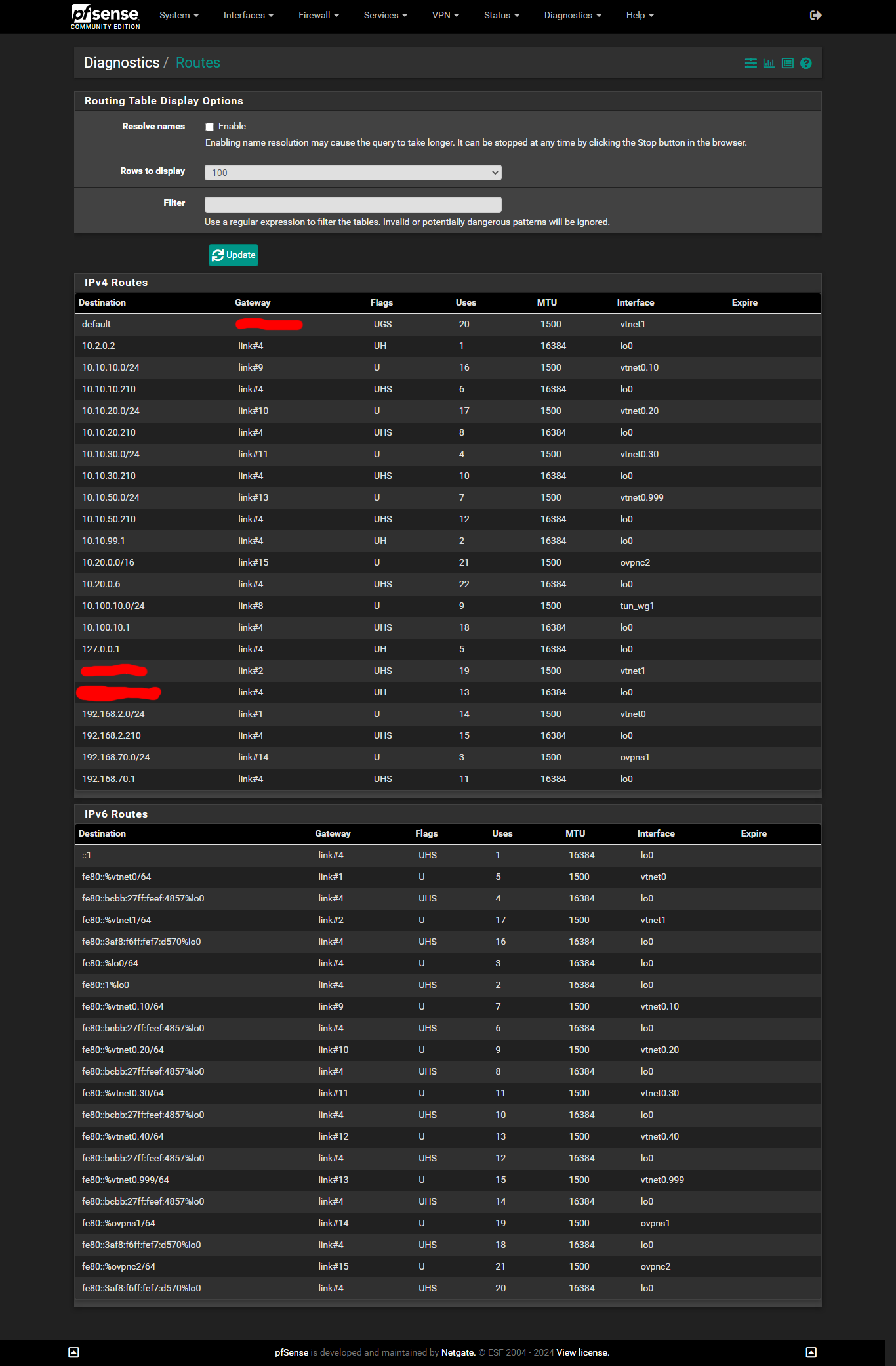
Task: Enable the Resolve names checkbox
Action: click(x=210, y=127)
